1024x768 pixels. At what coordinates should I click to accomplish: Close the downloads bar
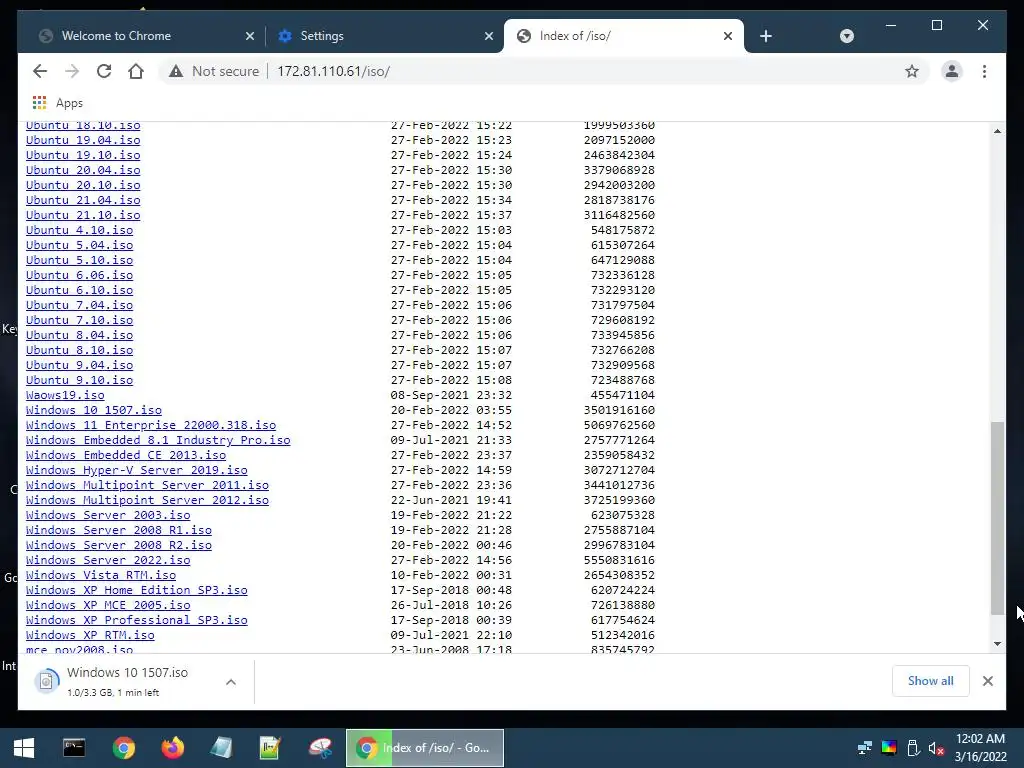tap(987, 681)
